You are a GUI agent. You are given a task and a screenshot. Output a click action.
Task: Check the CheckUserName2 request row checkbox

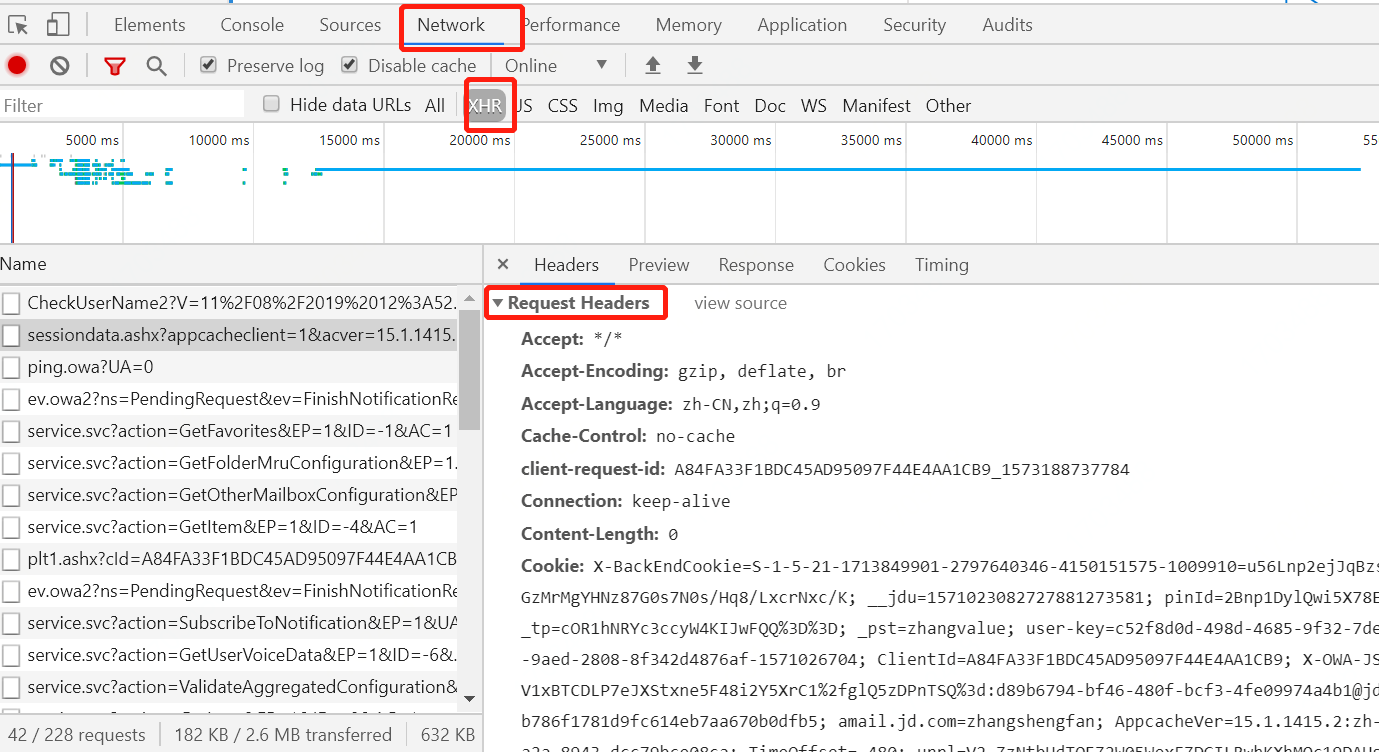pyautogui.click(x=11, y=303)
